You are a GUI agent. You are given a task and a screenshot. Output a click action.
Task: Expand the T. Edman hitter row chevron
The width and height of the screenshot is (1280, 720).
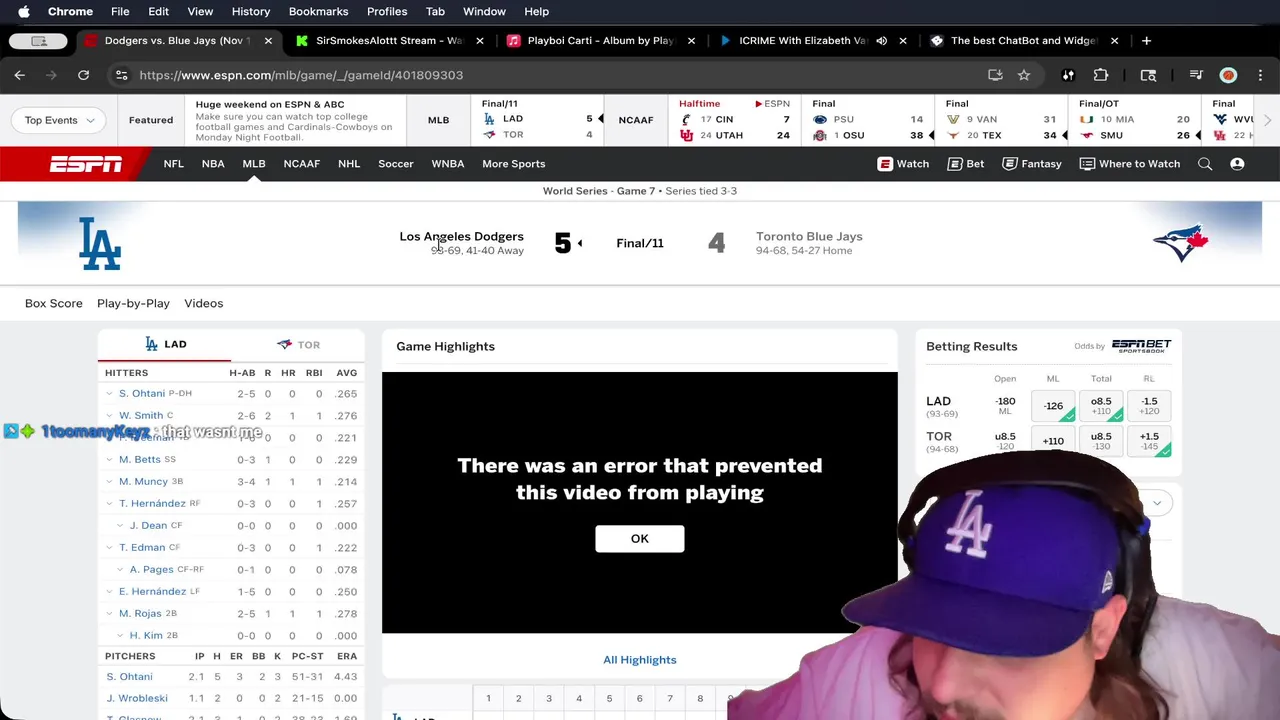tap(109, 548)
